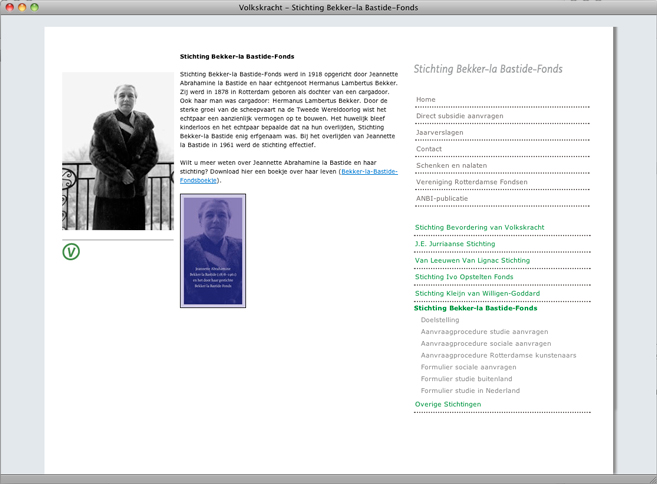657x484 pixels.
Task: Open Vereniging Rotterdamse Fondsen
Action: coord(471,182)
